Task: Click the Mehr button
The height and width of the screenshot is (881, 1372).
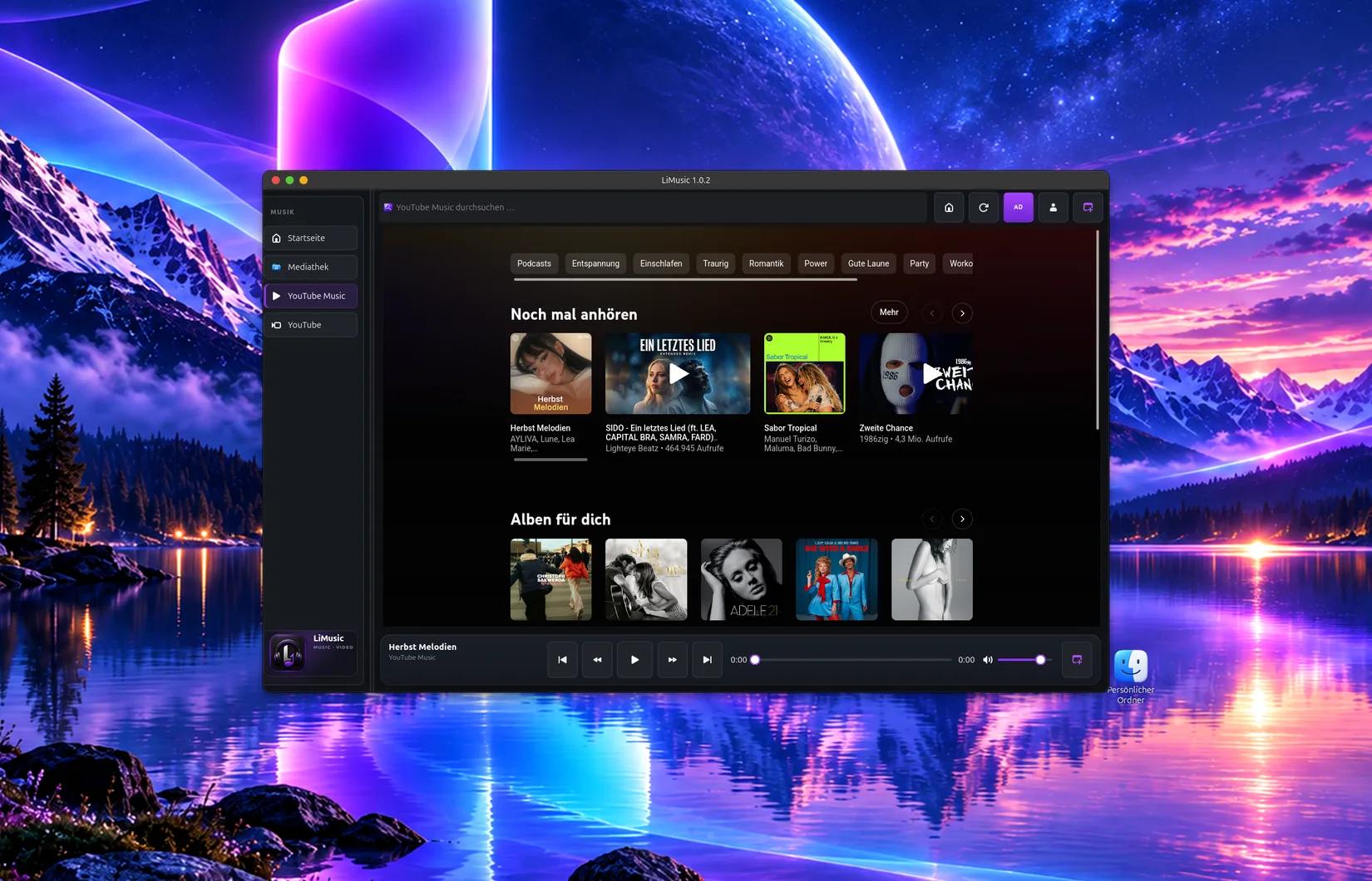Action: pyautogui.click(x=889, y=313)
